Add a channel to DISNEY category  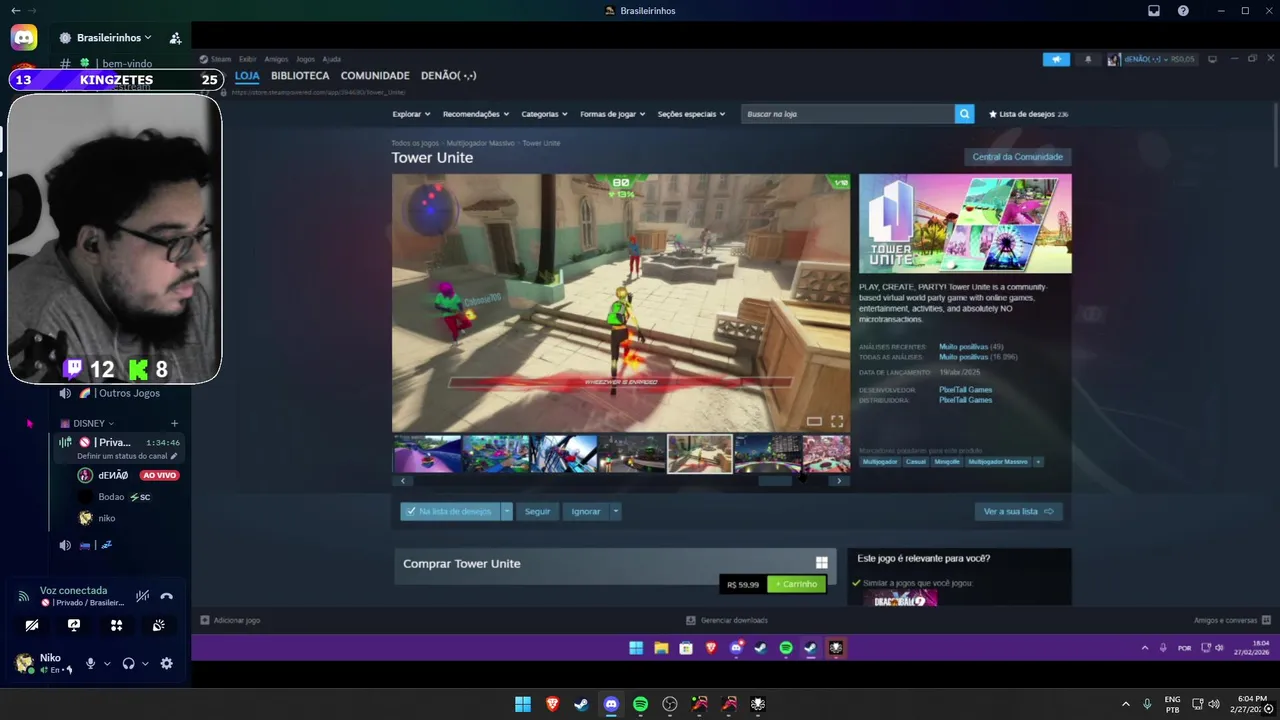coord(174,423)
